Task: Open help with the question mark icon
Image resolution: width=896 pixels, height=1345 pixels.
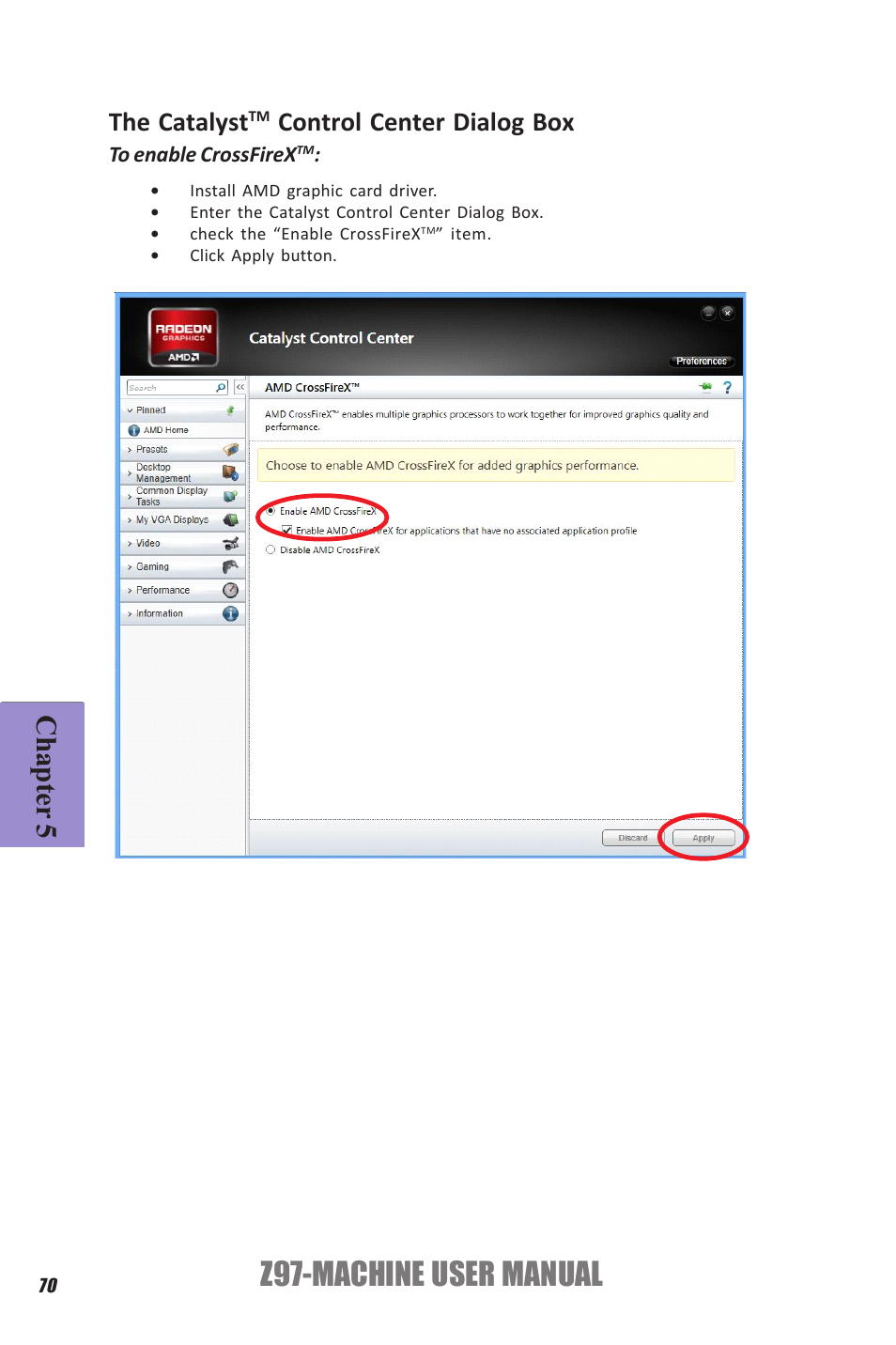Action: click(x=727, y=387)
